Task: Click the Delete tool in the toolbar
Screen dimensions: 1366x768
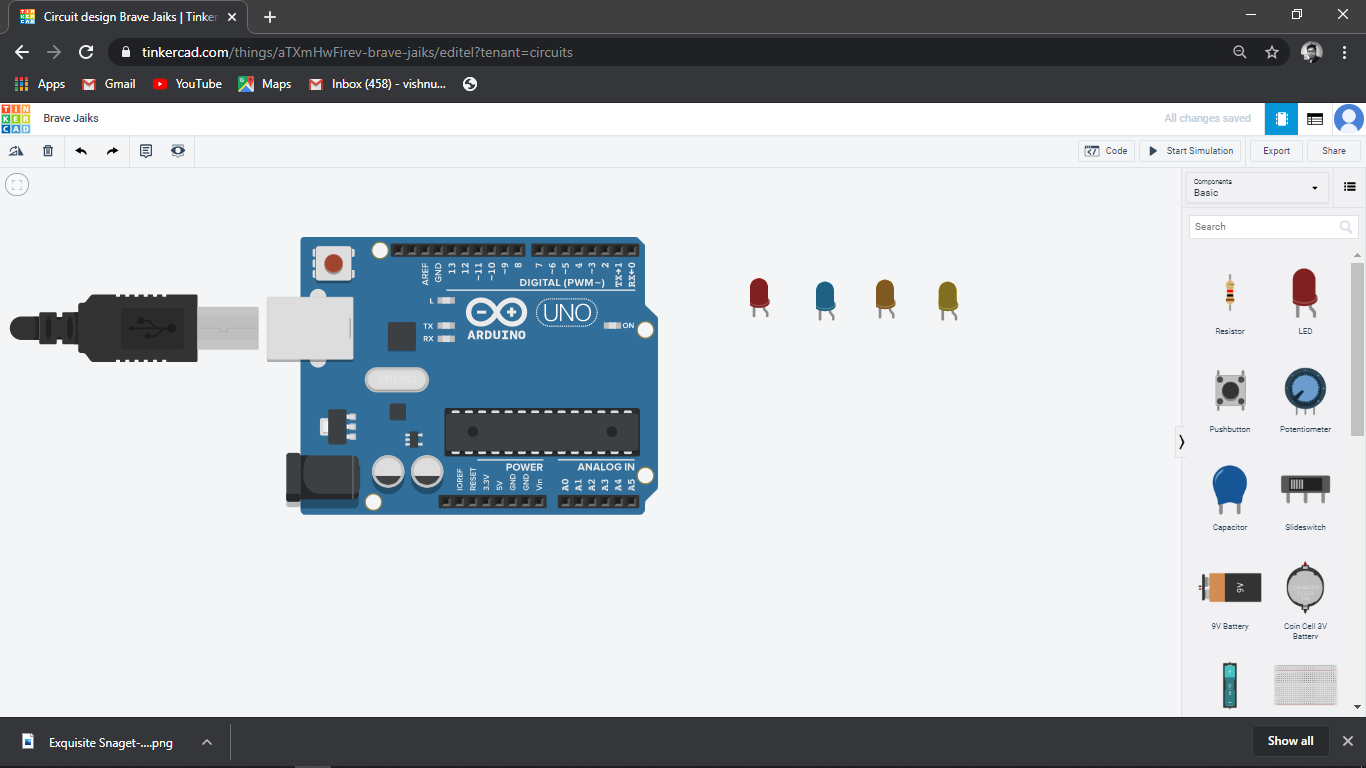Action: coord(47,150)
